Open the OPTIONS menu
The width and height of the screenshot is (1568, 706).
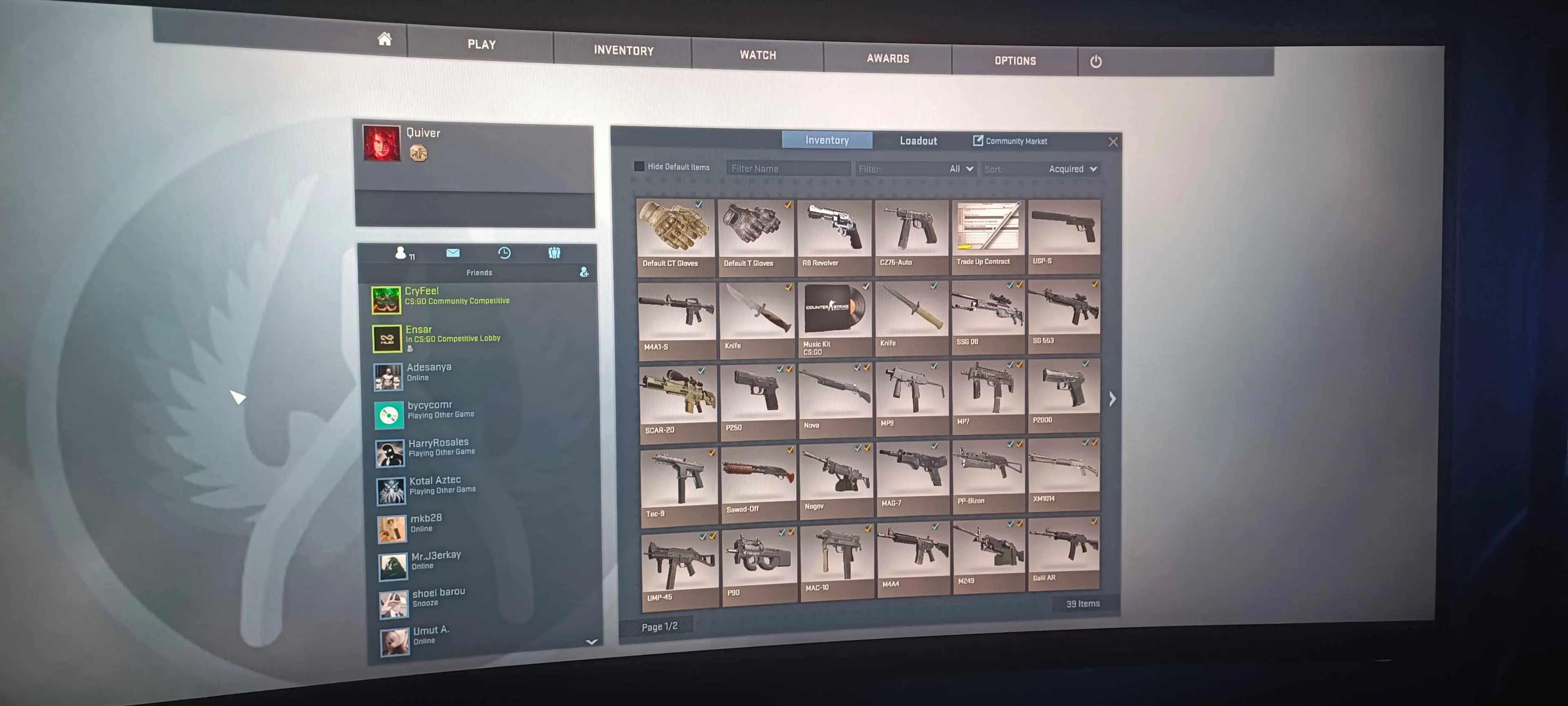pos(1015,61)
